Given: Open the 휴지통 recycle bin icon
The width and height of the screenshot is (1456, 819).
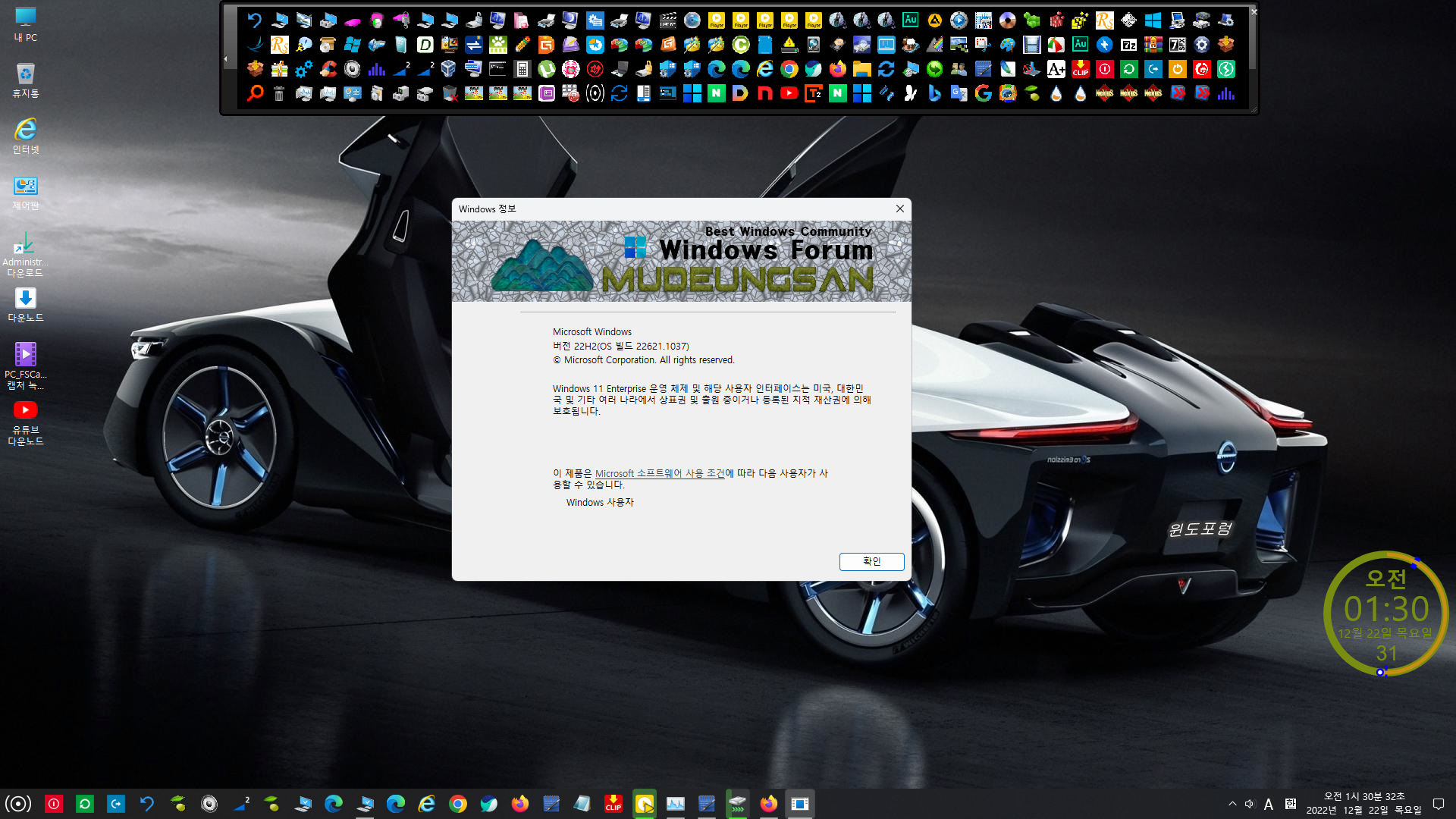Looking at the screenshot, I should pyautogui.click(x=26, y=80).
